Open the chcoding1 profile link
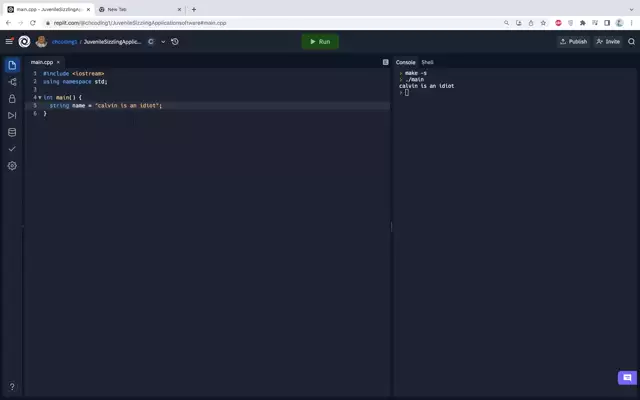 click(64, 42)
